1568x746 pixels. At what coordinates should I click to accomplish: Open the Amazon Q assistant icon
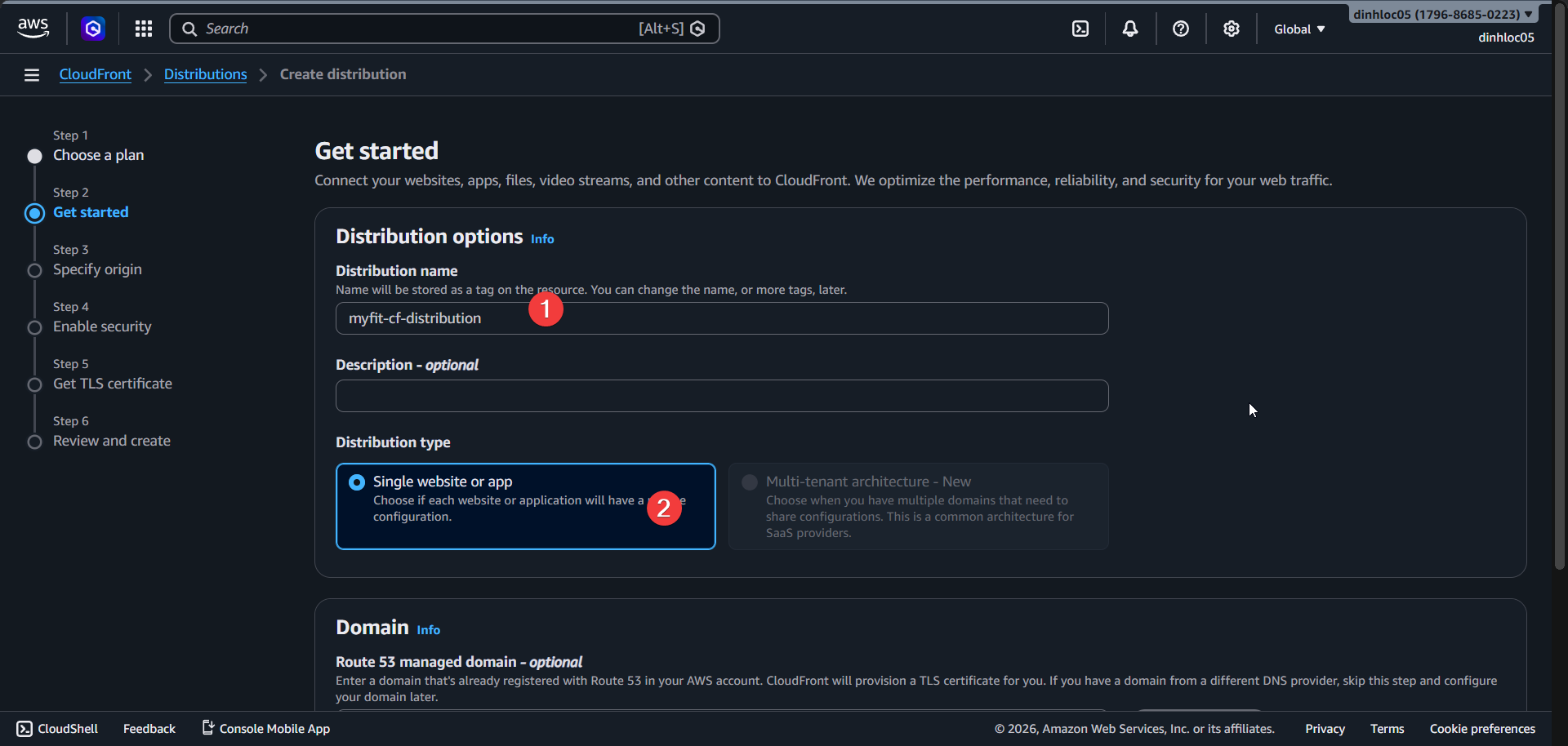[92, 28]
